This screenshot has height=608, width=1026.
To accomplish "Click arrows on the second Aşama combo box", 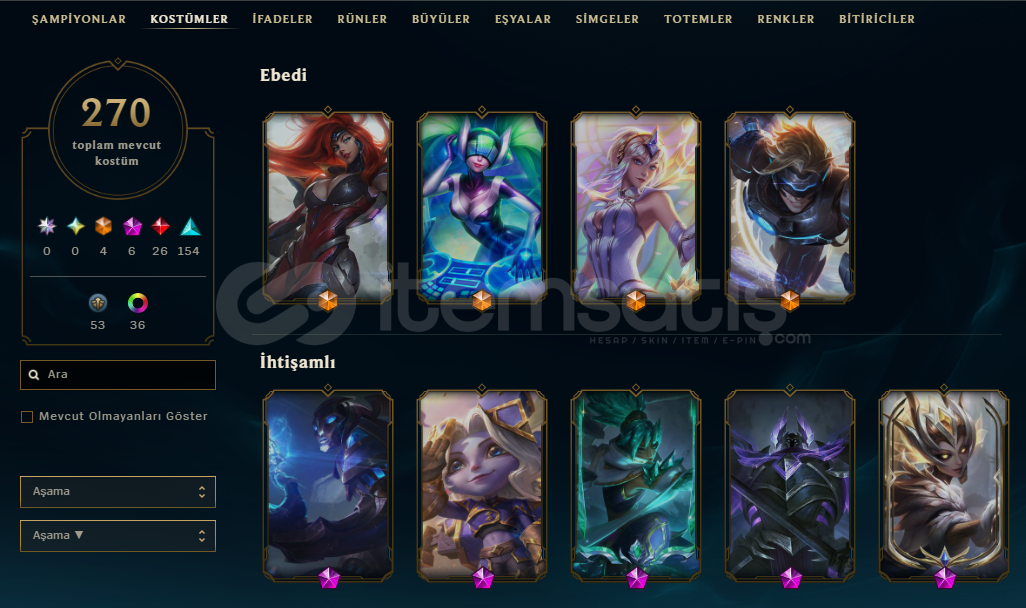I will (202, 536).
